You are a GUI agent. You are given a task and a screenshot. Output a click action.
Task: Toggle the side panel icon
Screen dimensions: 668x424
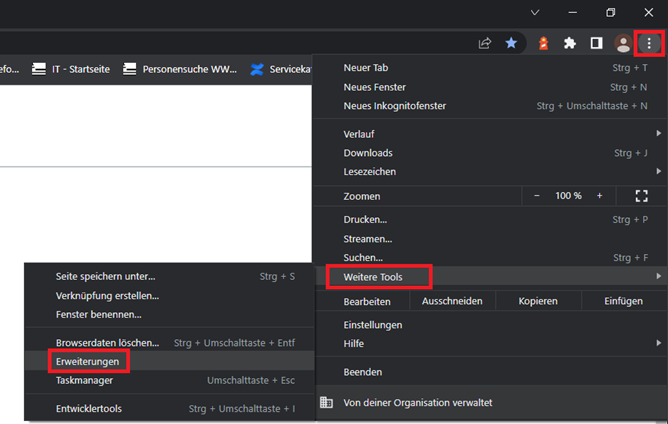(x=596, y=43)
